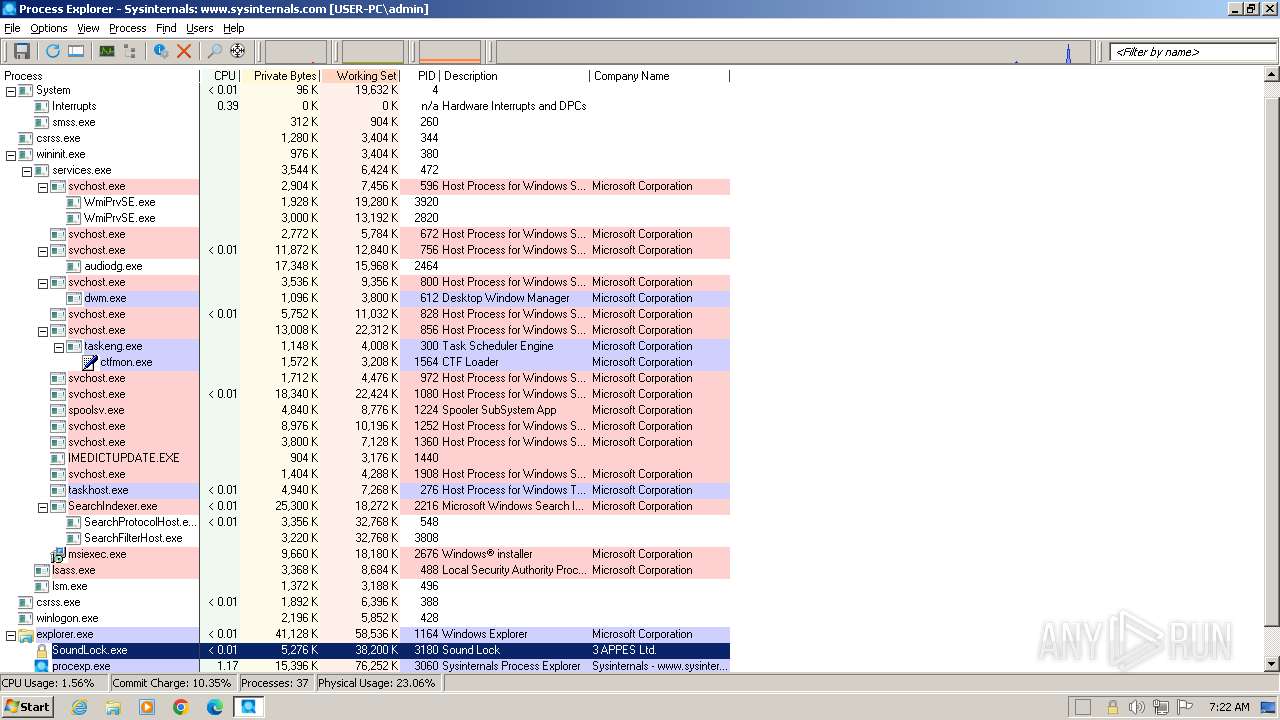Viewport: 1280px width, 720px height.
Task: Sort by Working Set column header
Action: click(x=361, y=75)
